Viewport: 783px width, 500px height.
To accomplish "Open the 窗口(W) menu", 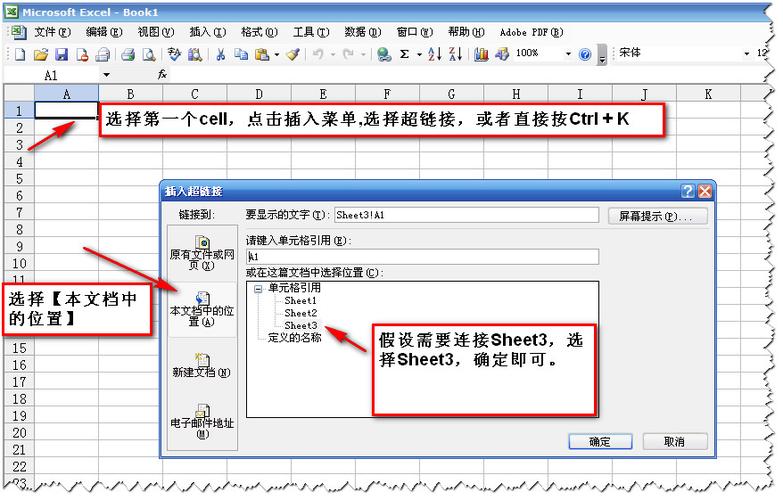I will pyautogui.click(x=414, y=32).
